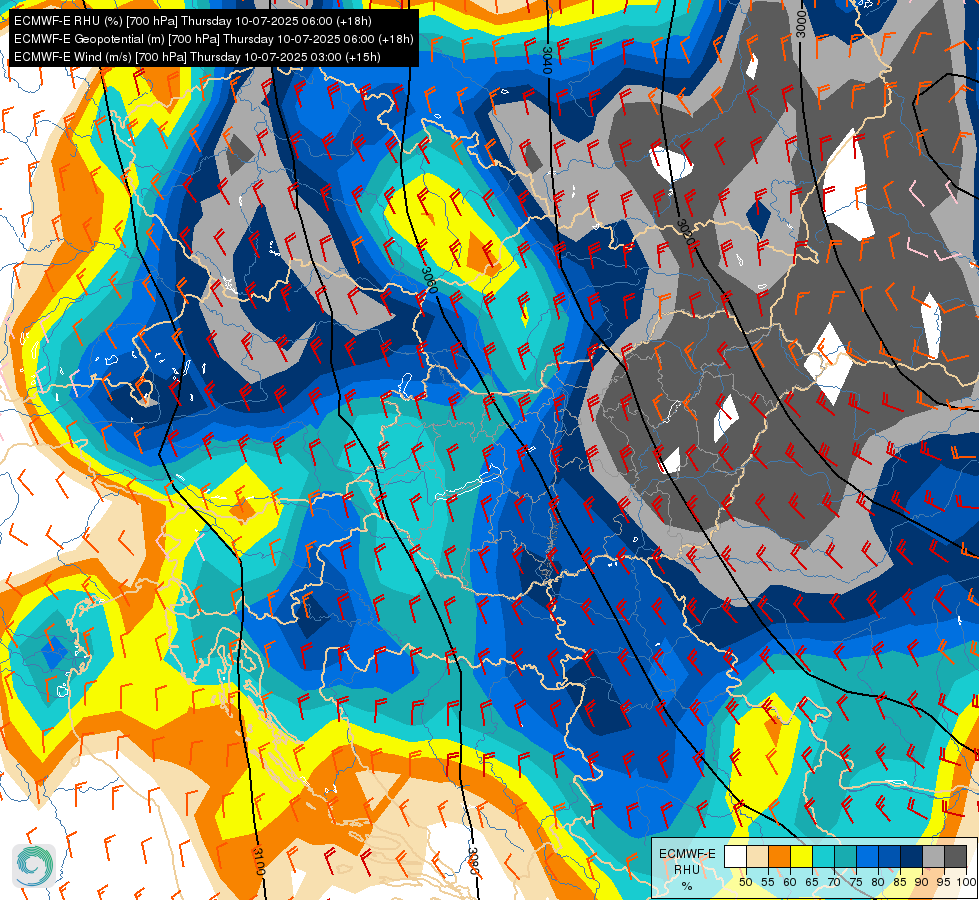
Task: Click the legend tick value 65
Action: click(x=812, y=883)
